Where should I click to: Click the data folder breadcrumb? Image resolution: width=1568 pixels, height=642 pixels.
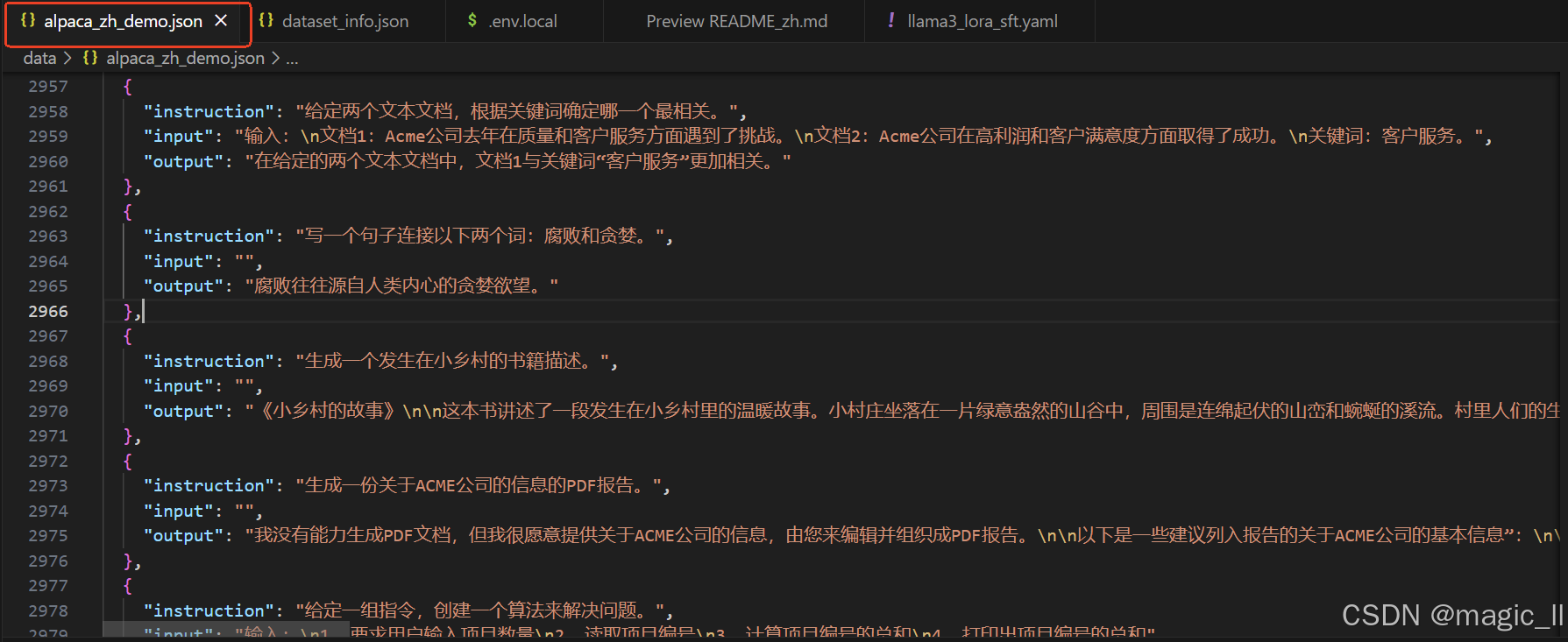pyautogui.click(x=39, y=58)
